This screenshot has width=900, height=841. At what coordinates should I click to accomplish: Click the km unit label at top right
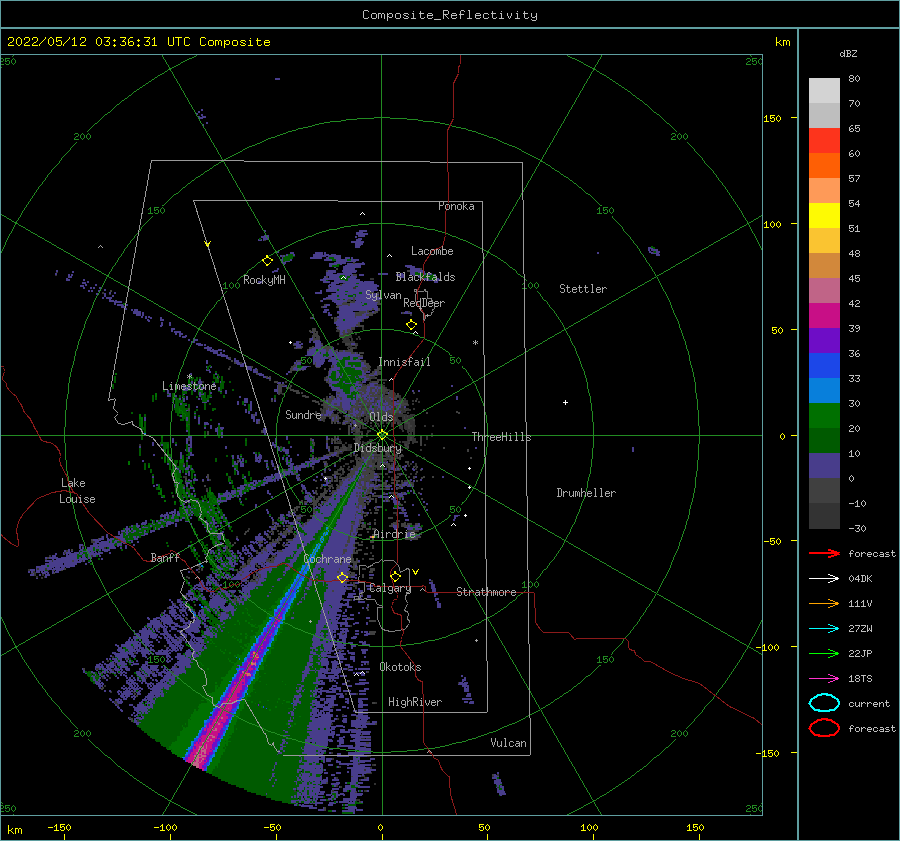point(782,42)
